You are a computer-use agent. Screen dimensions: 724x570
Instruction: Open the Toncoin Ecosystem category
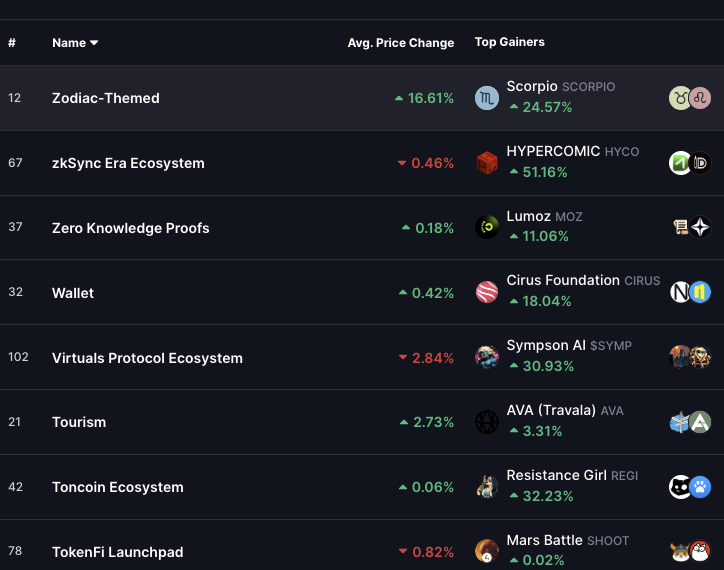[118, 487]
